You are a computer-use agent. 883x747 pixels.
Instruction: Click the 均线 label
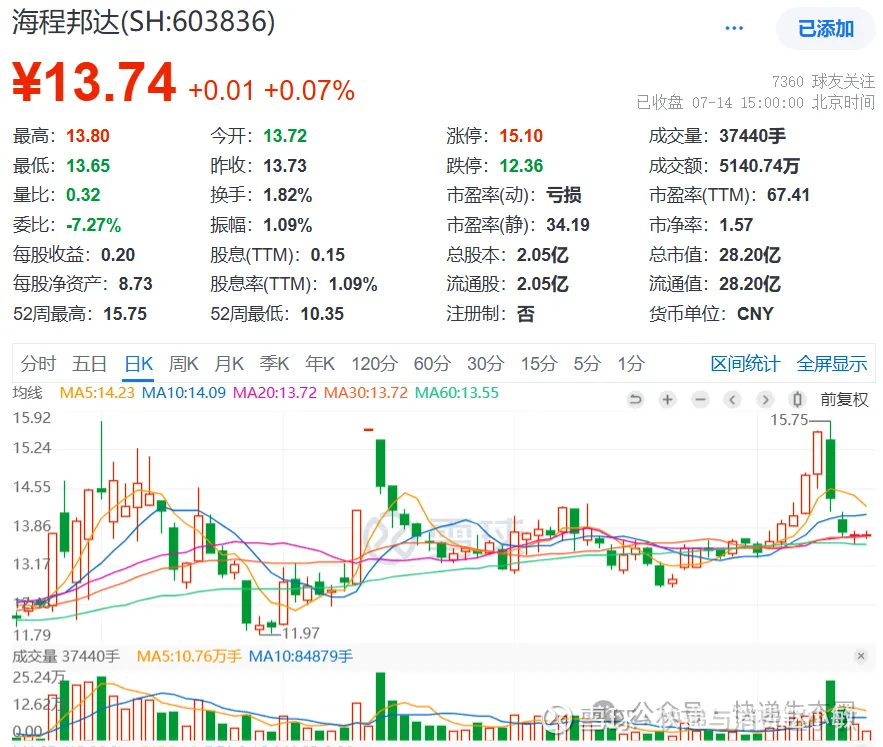click(x=28, y=393)
